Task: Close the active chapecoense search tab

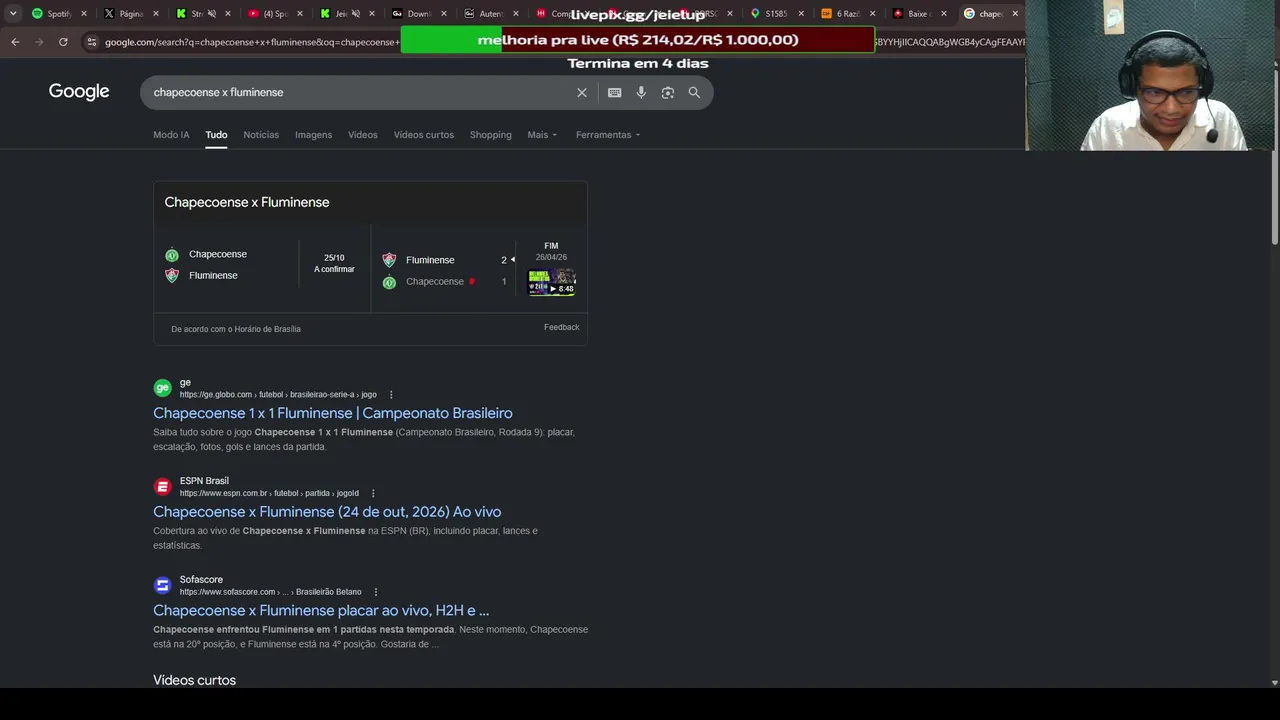Action: 1015,14
